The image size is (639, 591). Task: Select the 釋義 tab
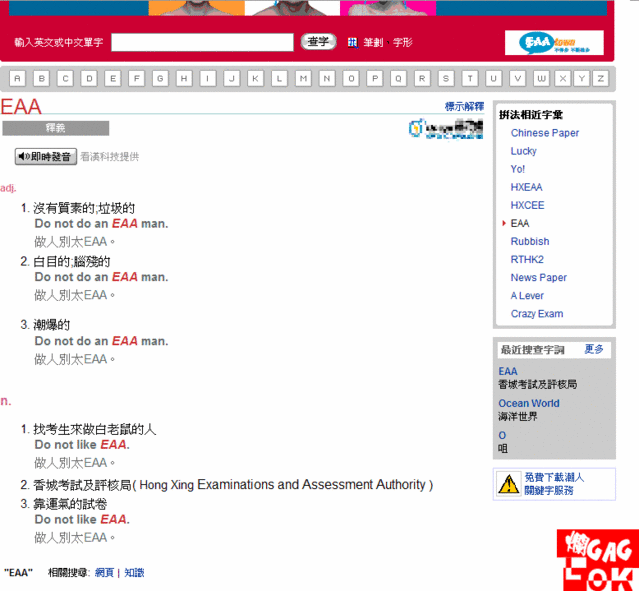pyautogui.click(x=56, y=128)
